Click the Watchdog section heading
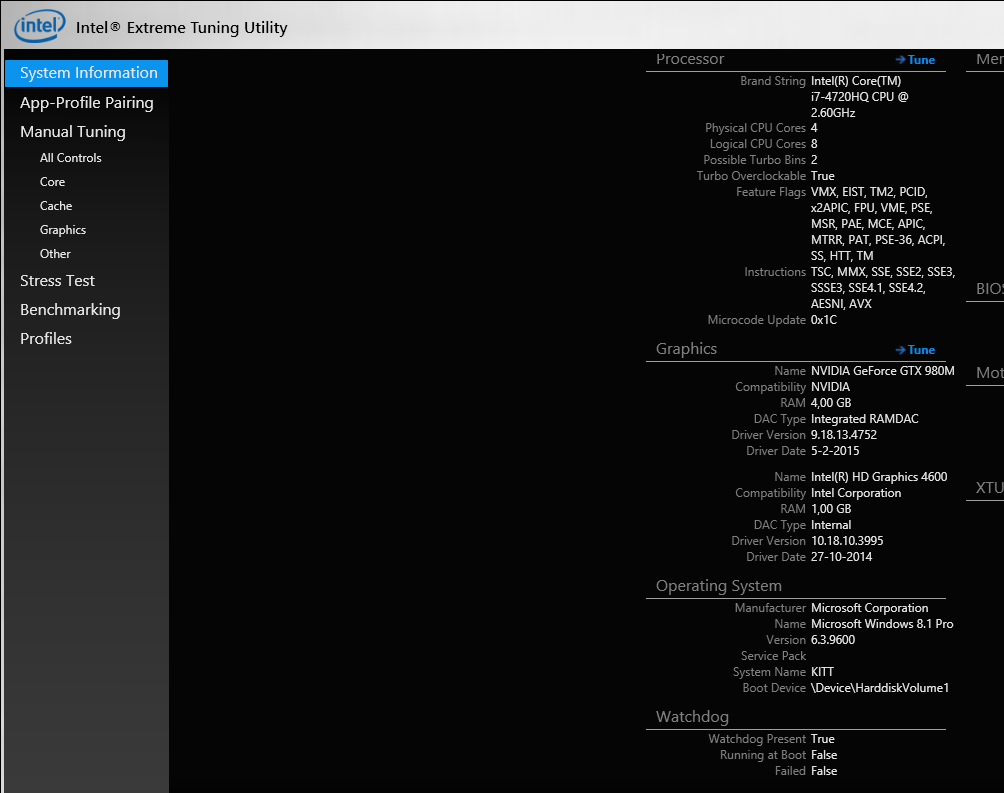The width and height of the screenshot is (1004, 793). (692, 717)
